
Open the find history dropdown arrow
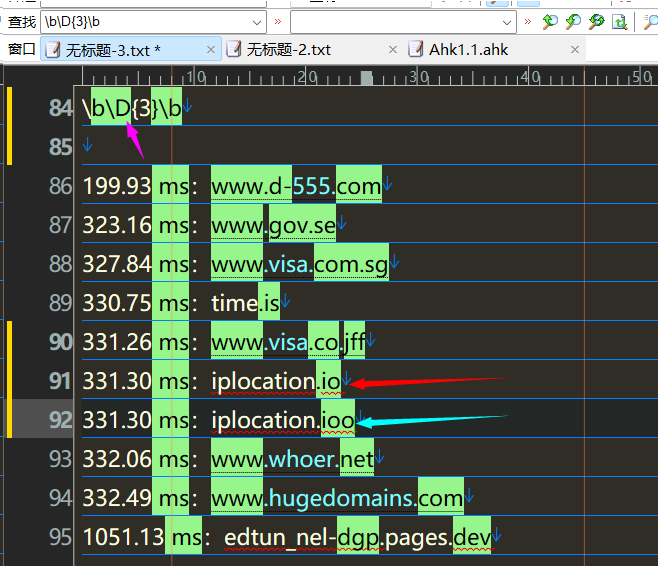point(257,22)
